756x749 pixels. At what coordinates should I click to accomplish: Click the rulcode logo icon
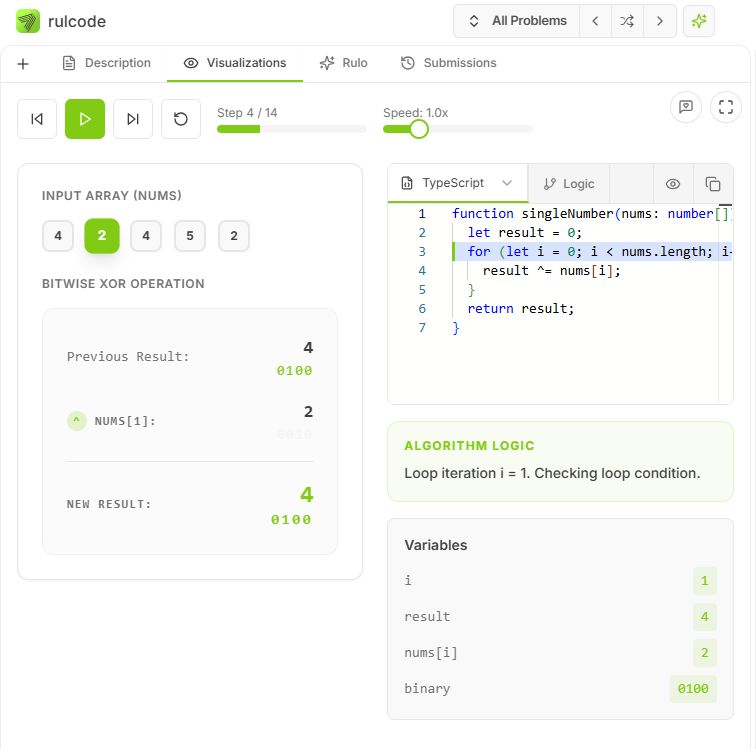(x=28, y=21)
